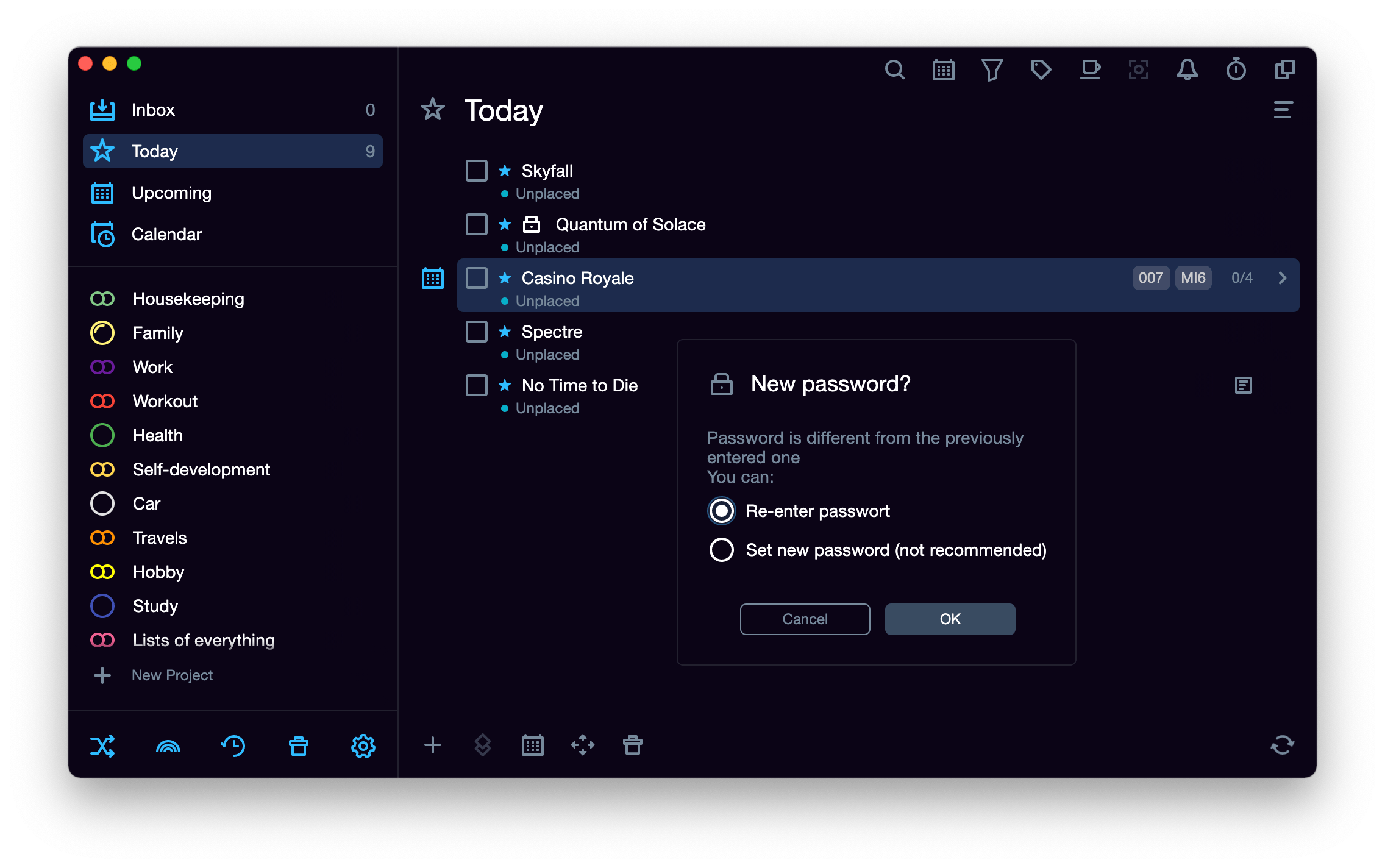Screen dimensions: 1385x868
Task: Open the Upcoming list
Action: click(x=233, y=193)
